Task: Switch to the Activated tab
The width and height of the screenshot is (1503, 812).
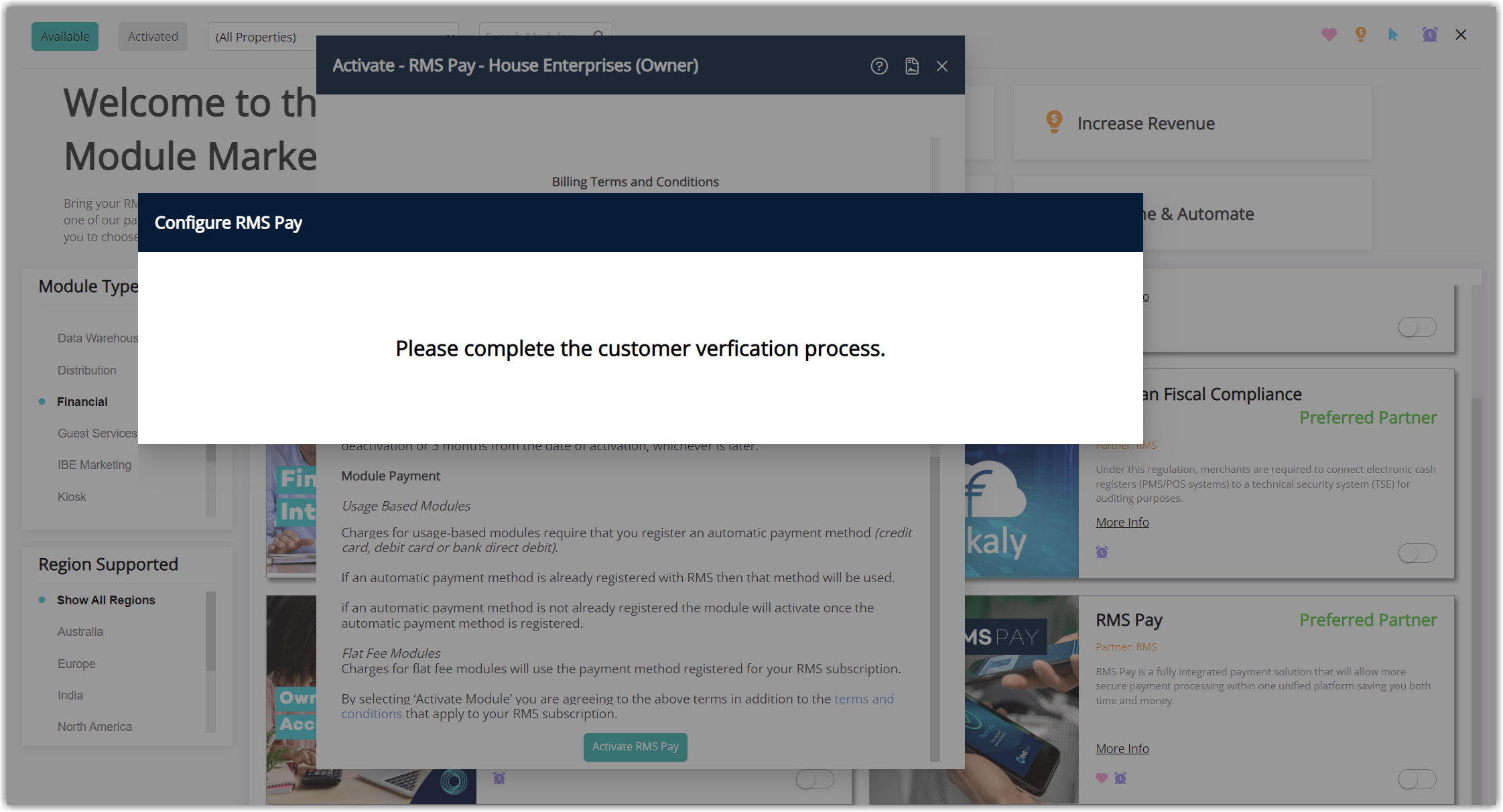Action: [x=153, y=36]
